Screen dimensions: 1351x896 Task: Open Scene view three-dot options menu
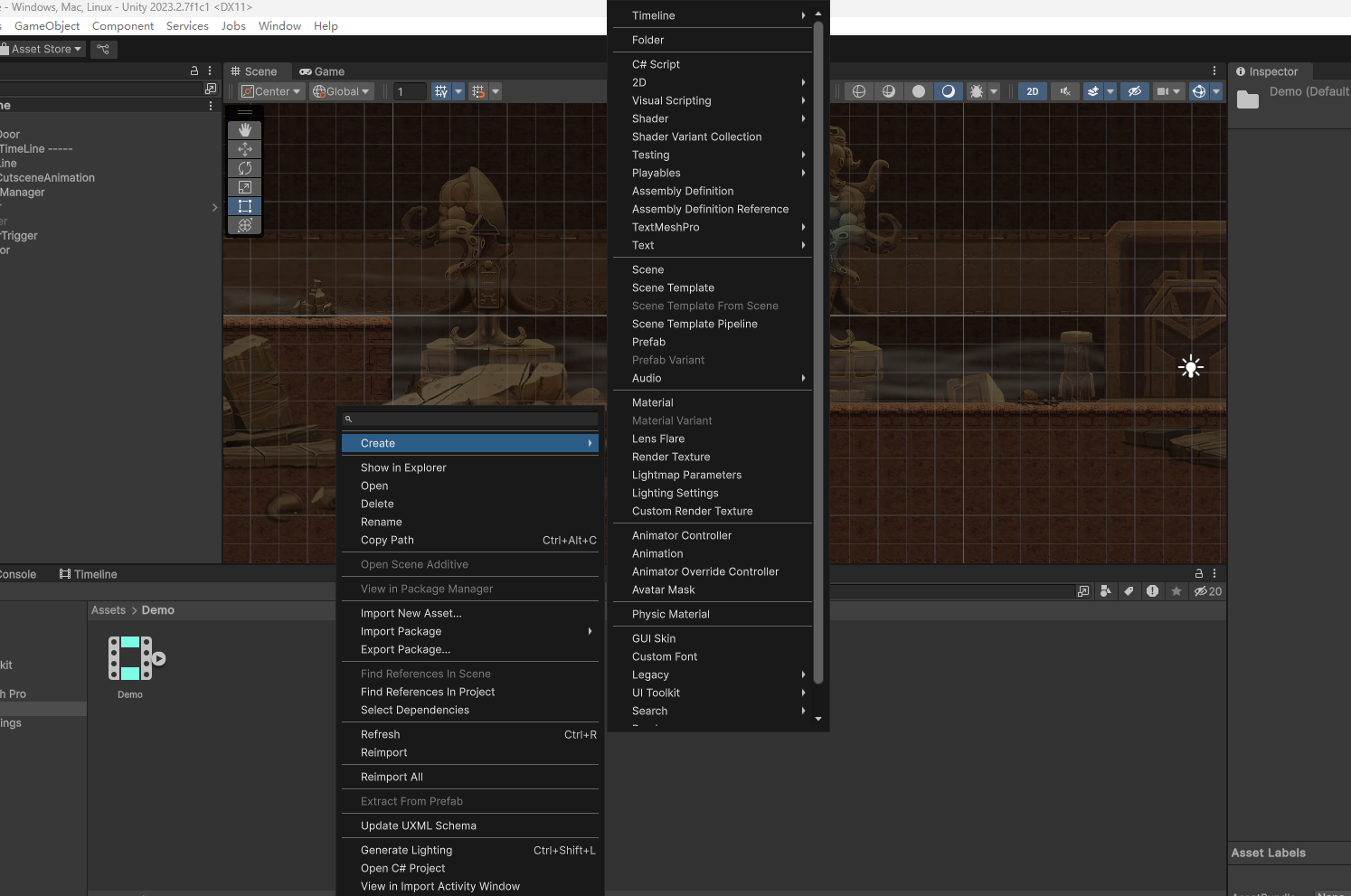click(x=1214, y=71)
